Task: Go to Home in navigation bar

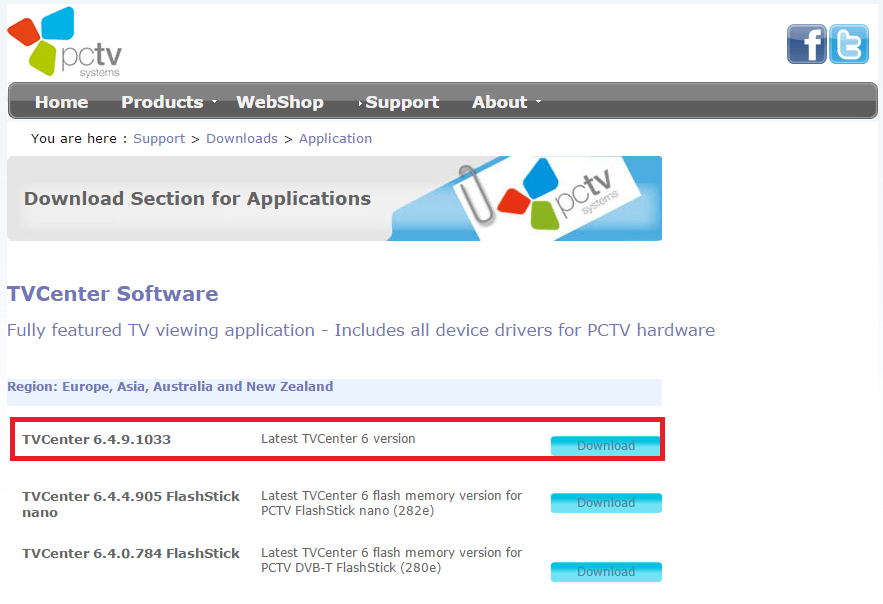Action: tap(61, 102)
